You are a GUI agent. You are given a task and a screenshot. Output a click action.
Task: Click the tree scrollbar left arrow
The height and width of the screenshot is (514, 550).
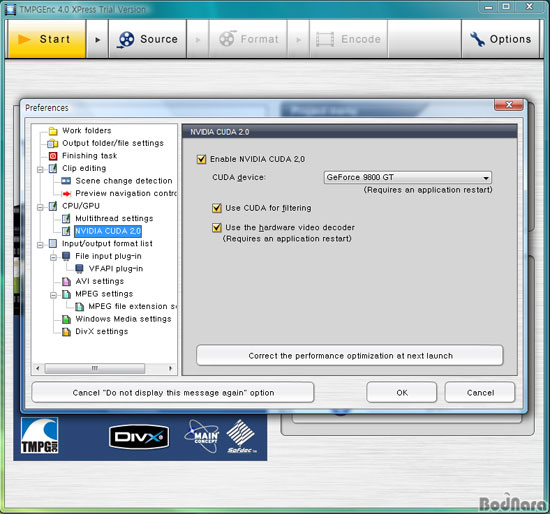click(38, 368)
